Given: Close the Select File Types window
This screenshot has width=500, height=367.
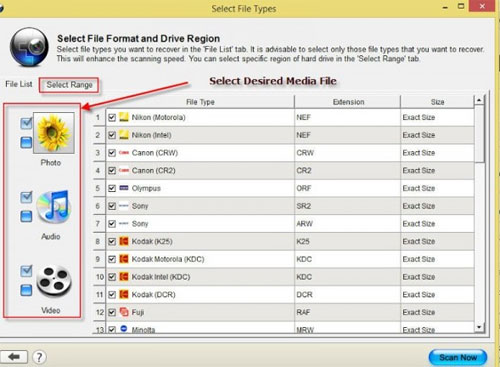Looking at the screenshot, I should pos(482,6).
